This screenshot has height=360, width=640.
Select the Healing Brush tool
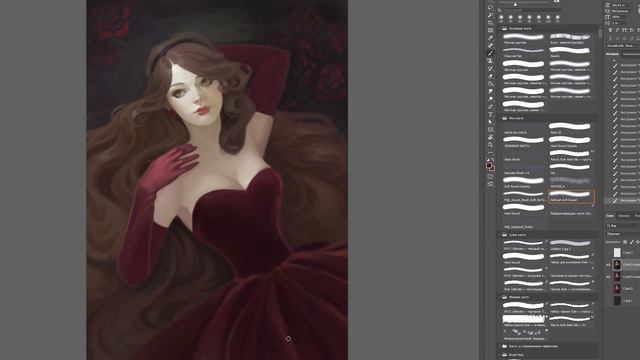[x=490, y=45]
